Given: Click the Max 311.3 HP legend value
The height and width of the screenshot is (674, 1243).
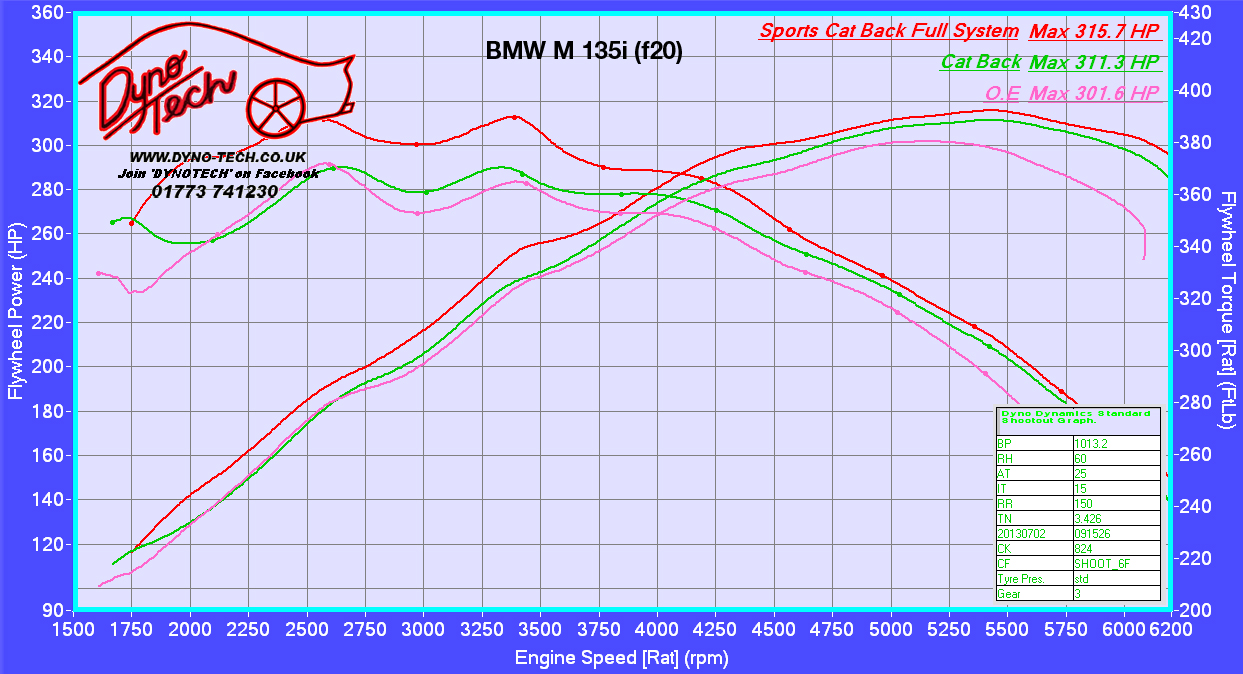Looking at the screenshot, I should click(x=1093, y=62).
